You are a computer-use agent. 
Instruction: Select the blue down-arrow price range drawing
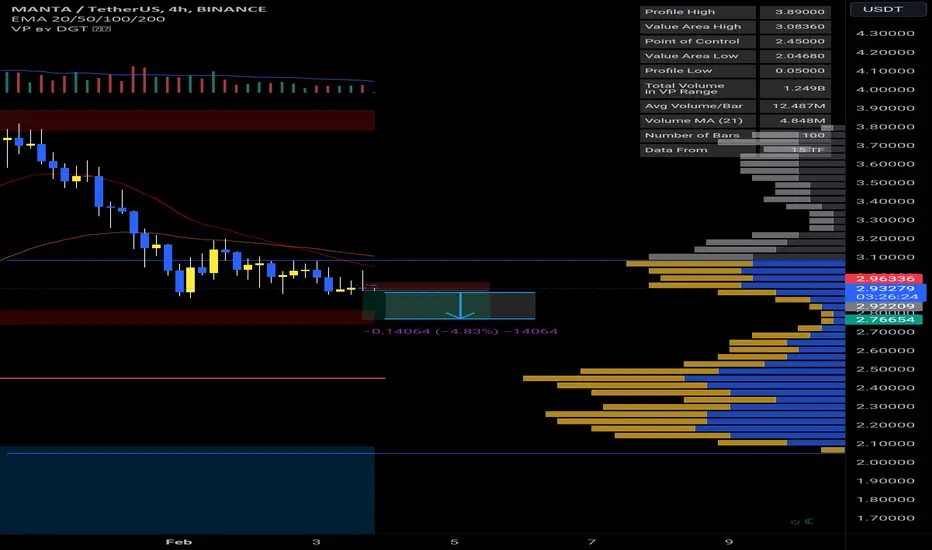click(460, 306)
